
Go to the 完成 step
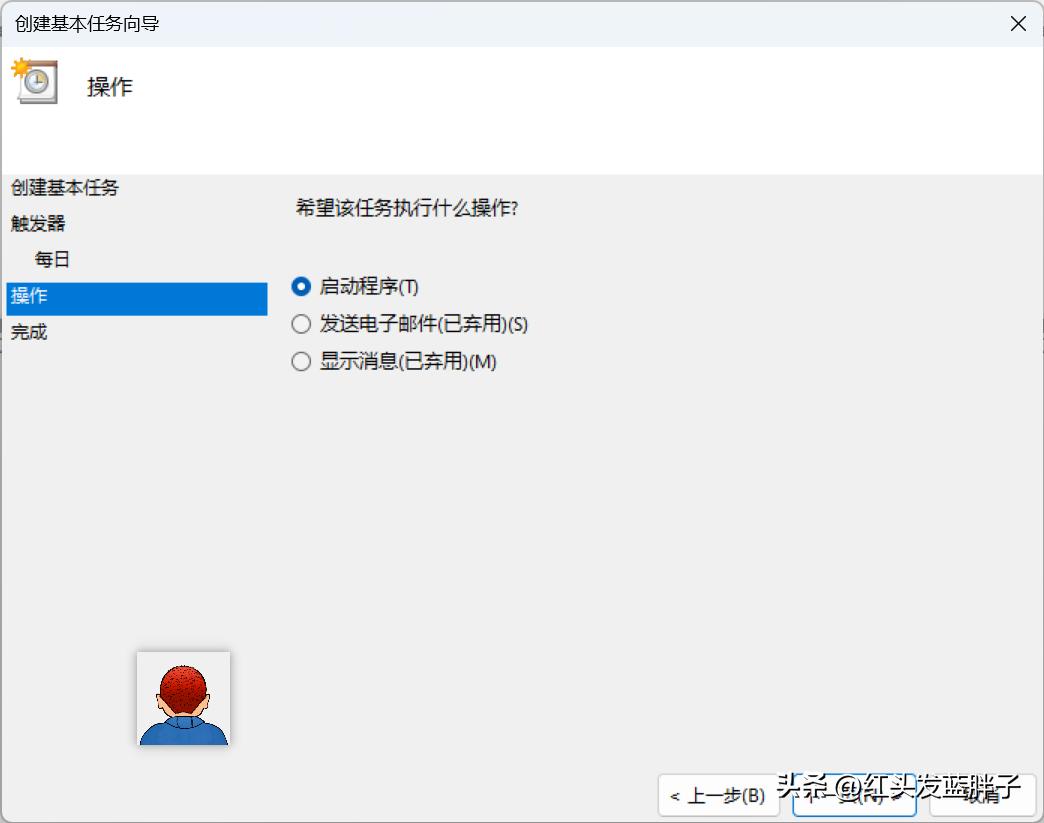tap(28, 331)
